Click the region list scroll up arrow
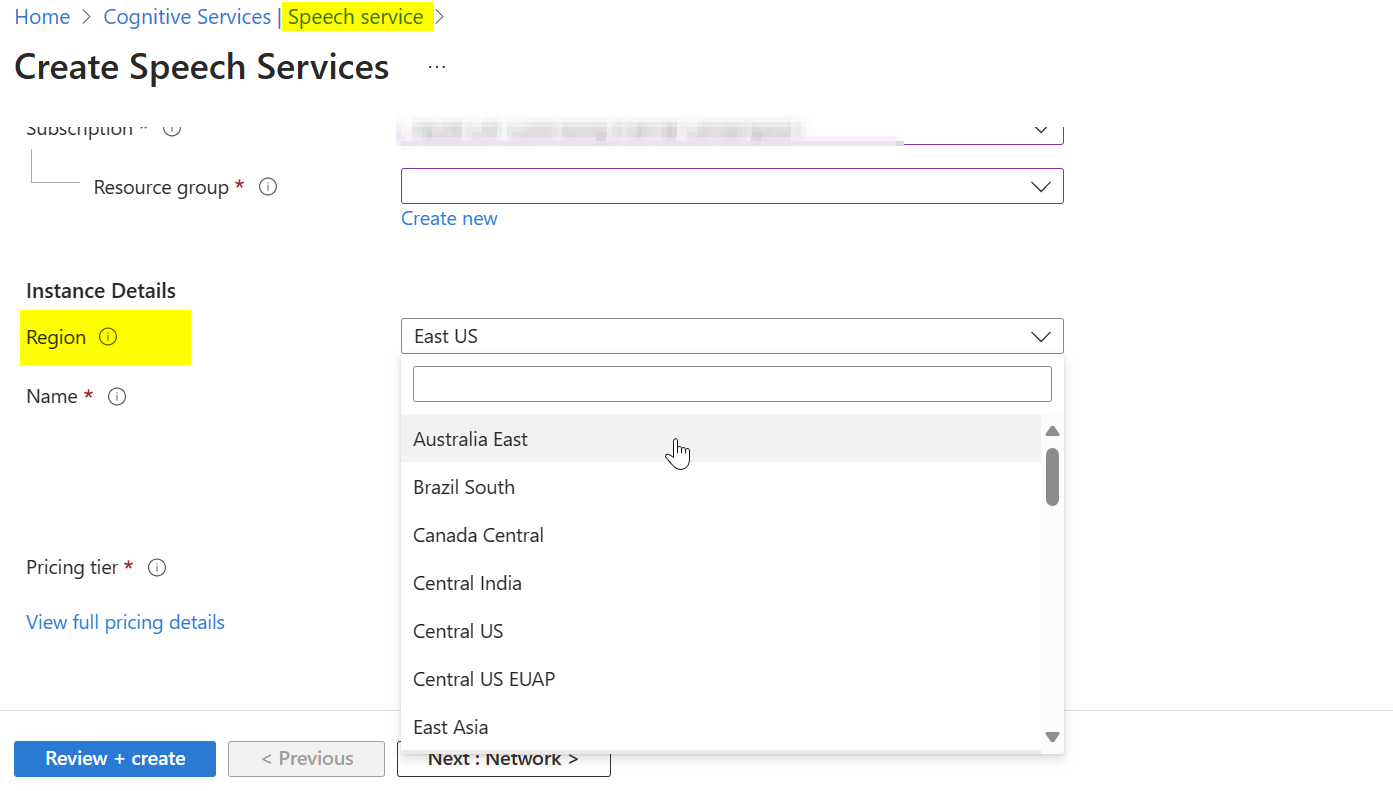Image resolution: width=1393 pixels, height=791 pixels. [1052, 431]
